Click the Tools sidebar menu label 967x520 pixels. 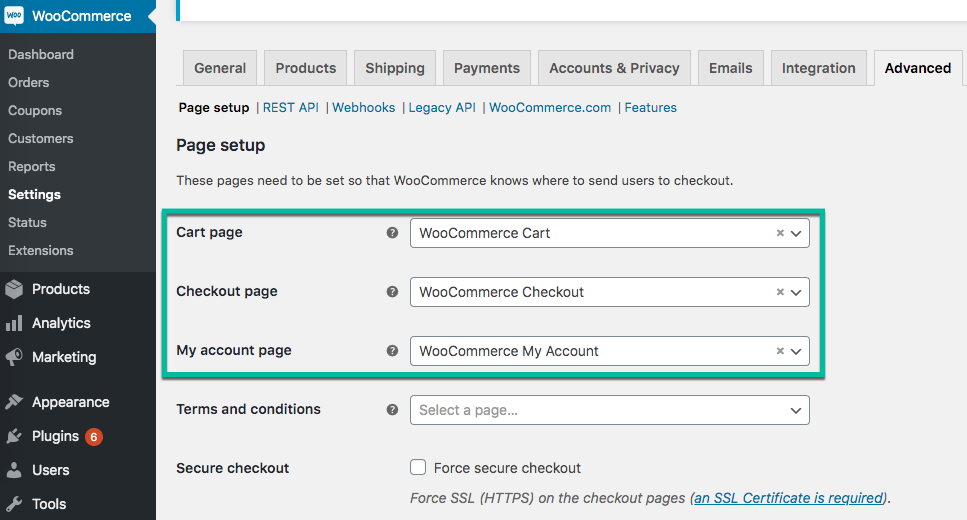pyautogui.click(x=49, y=504)
